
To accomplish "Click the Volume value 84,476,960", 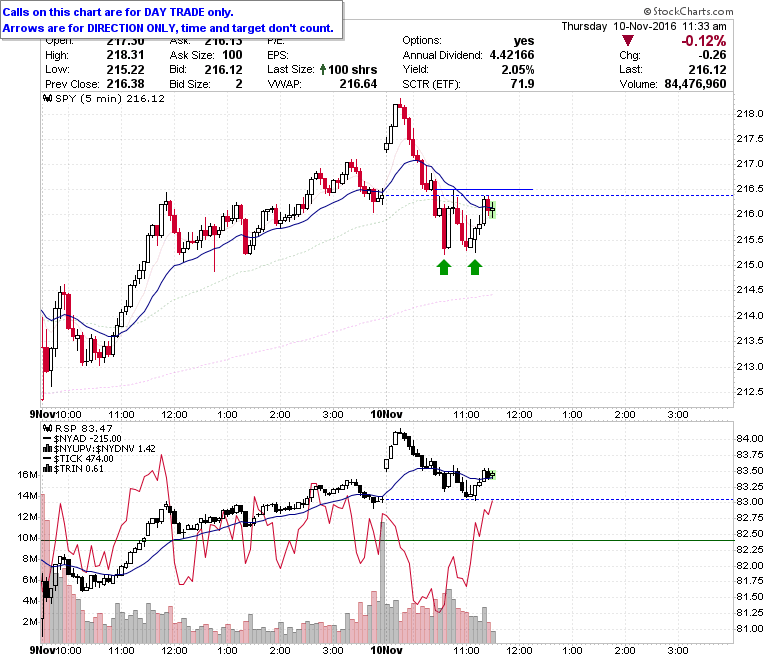I will tap(695, 84).
